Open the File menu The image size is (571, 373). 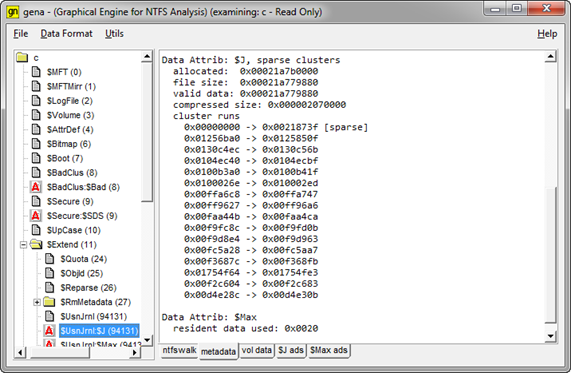tap(21, 34)
